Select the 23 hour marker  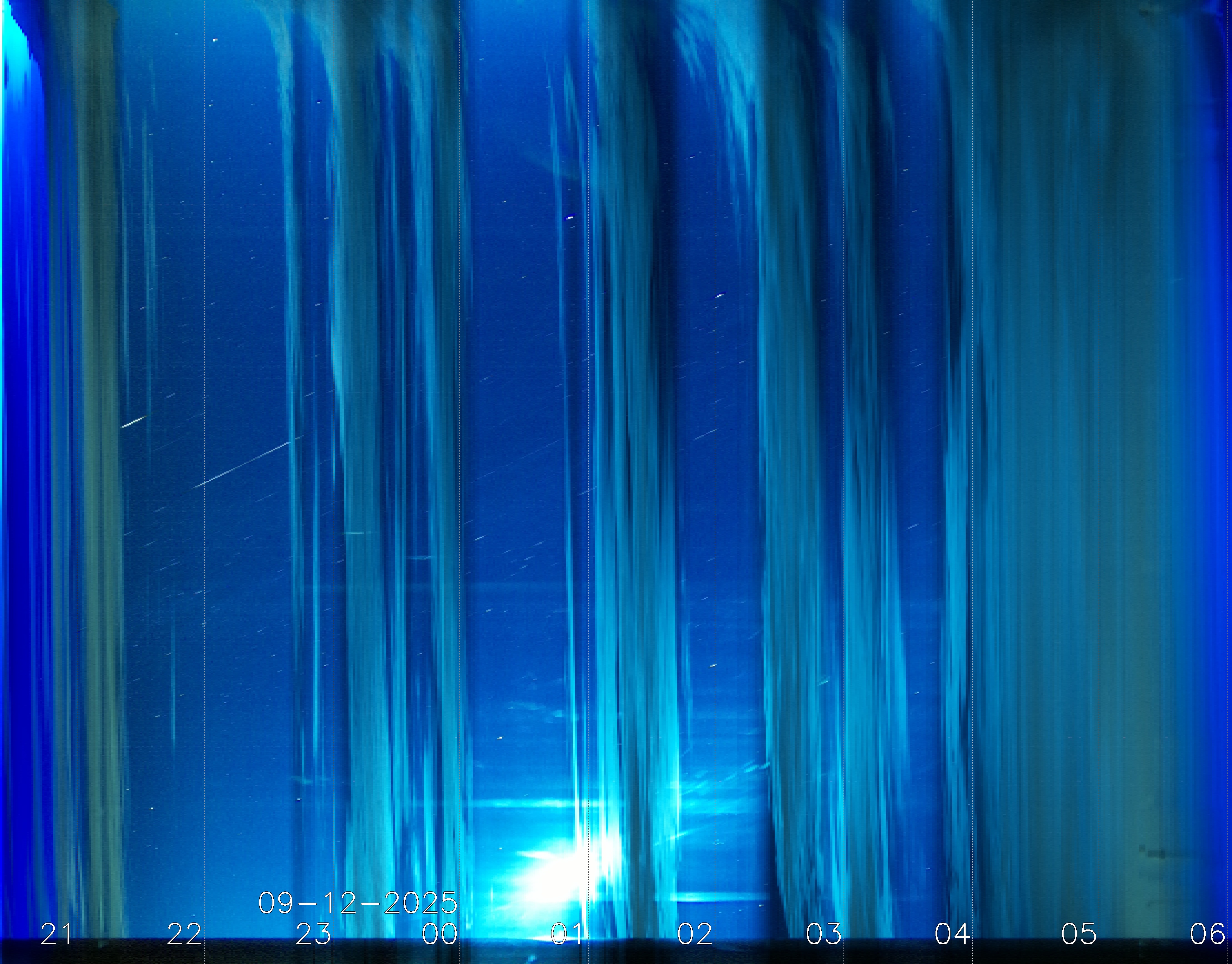313,934
